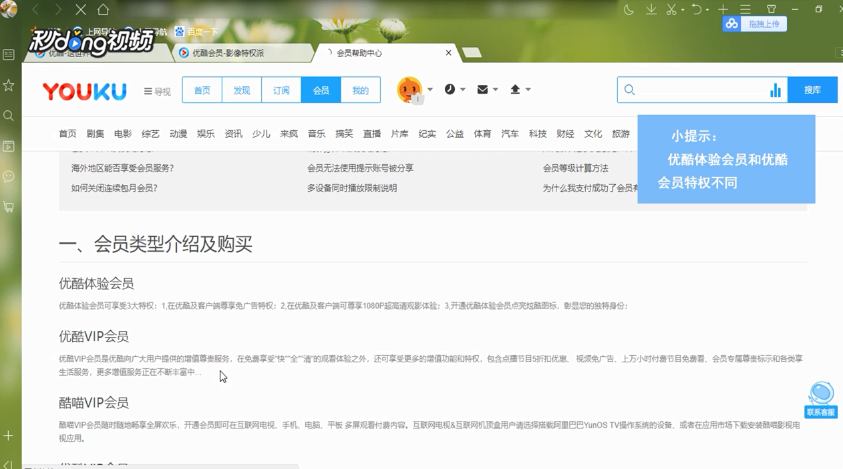
Task: Close the 会员帮助中心 tab
Action: pyautogui.click(x=448, y=53)
